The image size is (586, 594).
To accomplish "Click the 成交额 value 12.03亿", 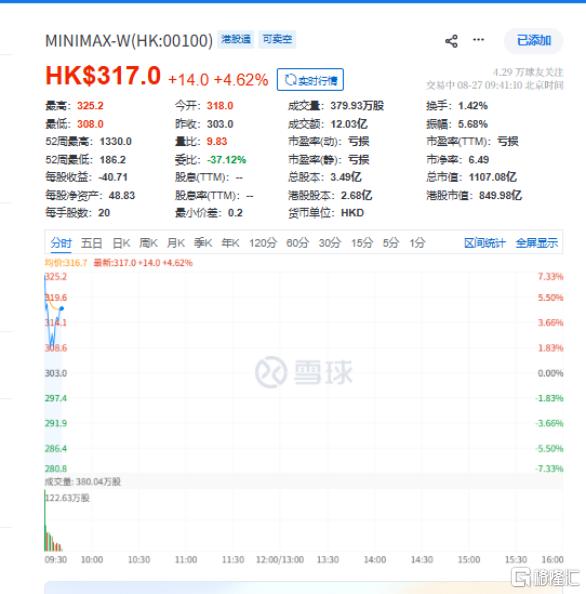I will tap(349, 124).
